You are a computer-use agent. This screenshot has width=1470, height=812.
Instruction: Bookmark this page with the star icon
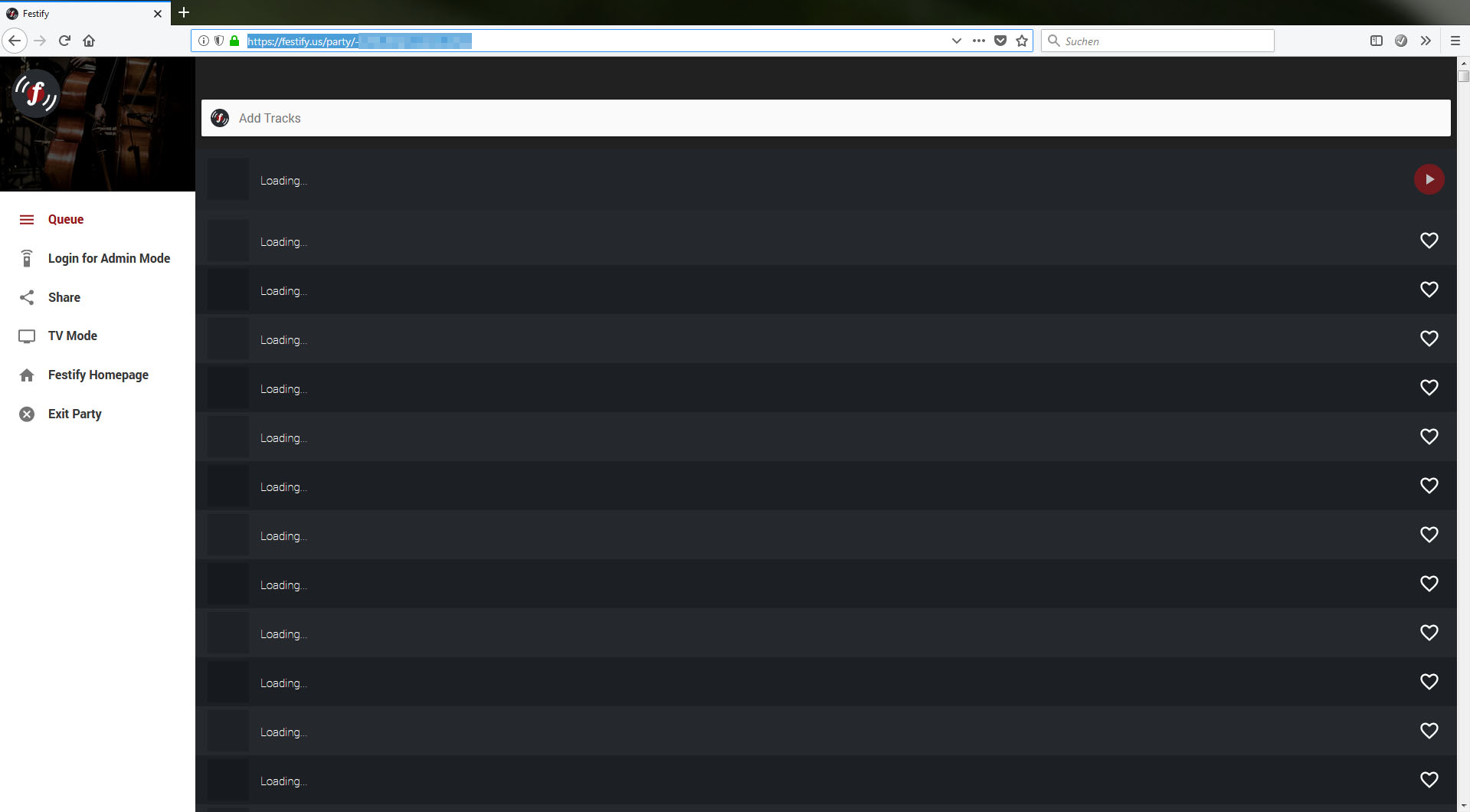tap(1021, 41)
